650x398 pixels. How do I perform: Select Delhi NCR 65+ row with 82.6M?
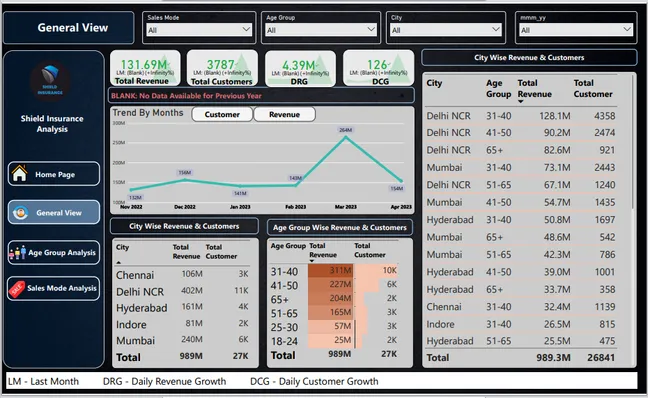point(521,150)
